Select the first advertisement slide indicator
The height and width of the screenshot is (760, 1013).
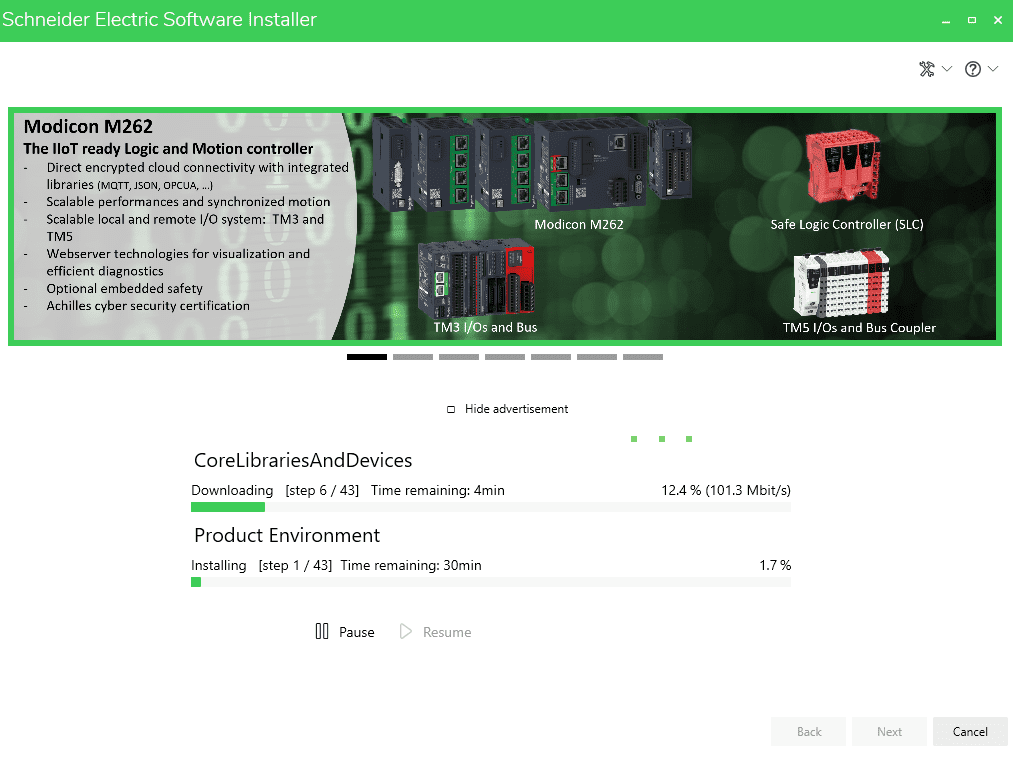coord(367,357)
